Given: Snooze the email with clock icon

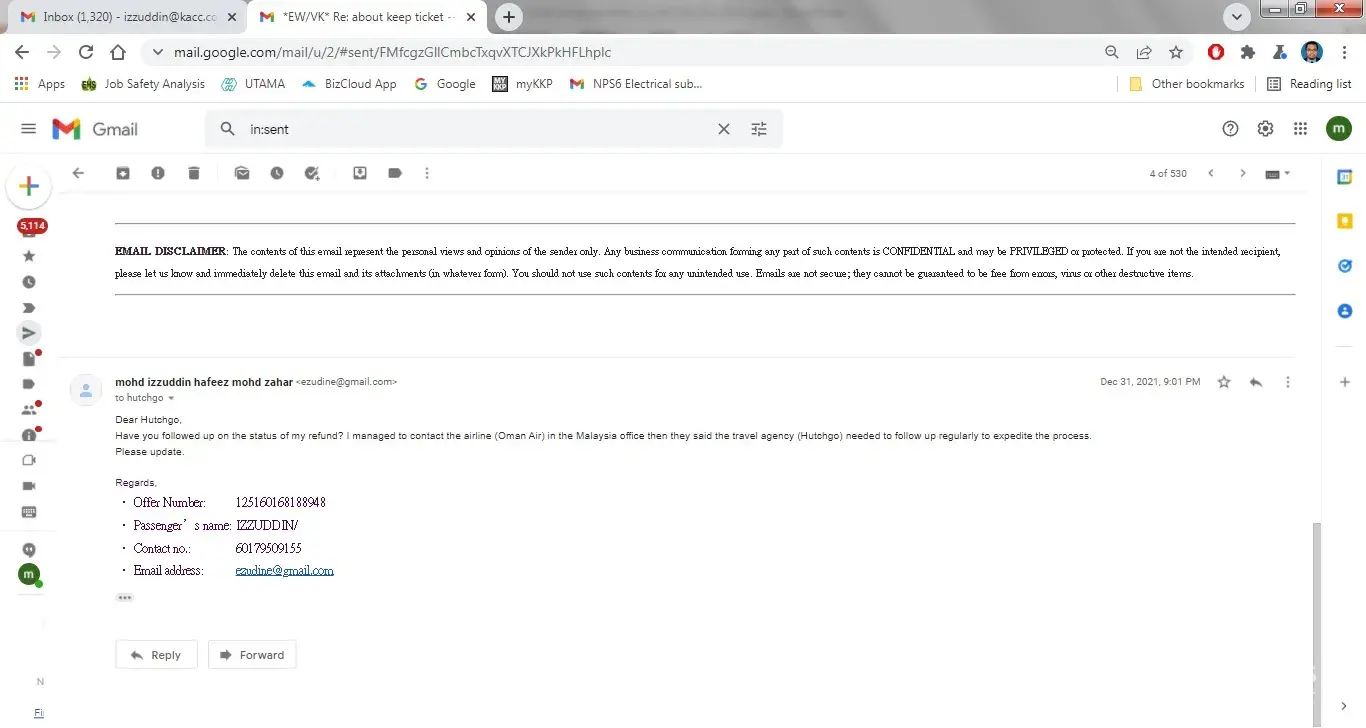Looking at the screenshot, I should pyautogui.click(x=277, y=173).
